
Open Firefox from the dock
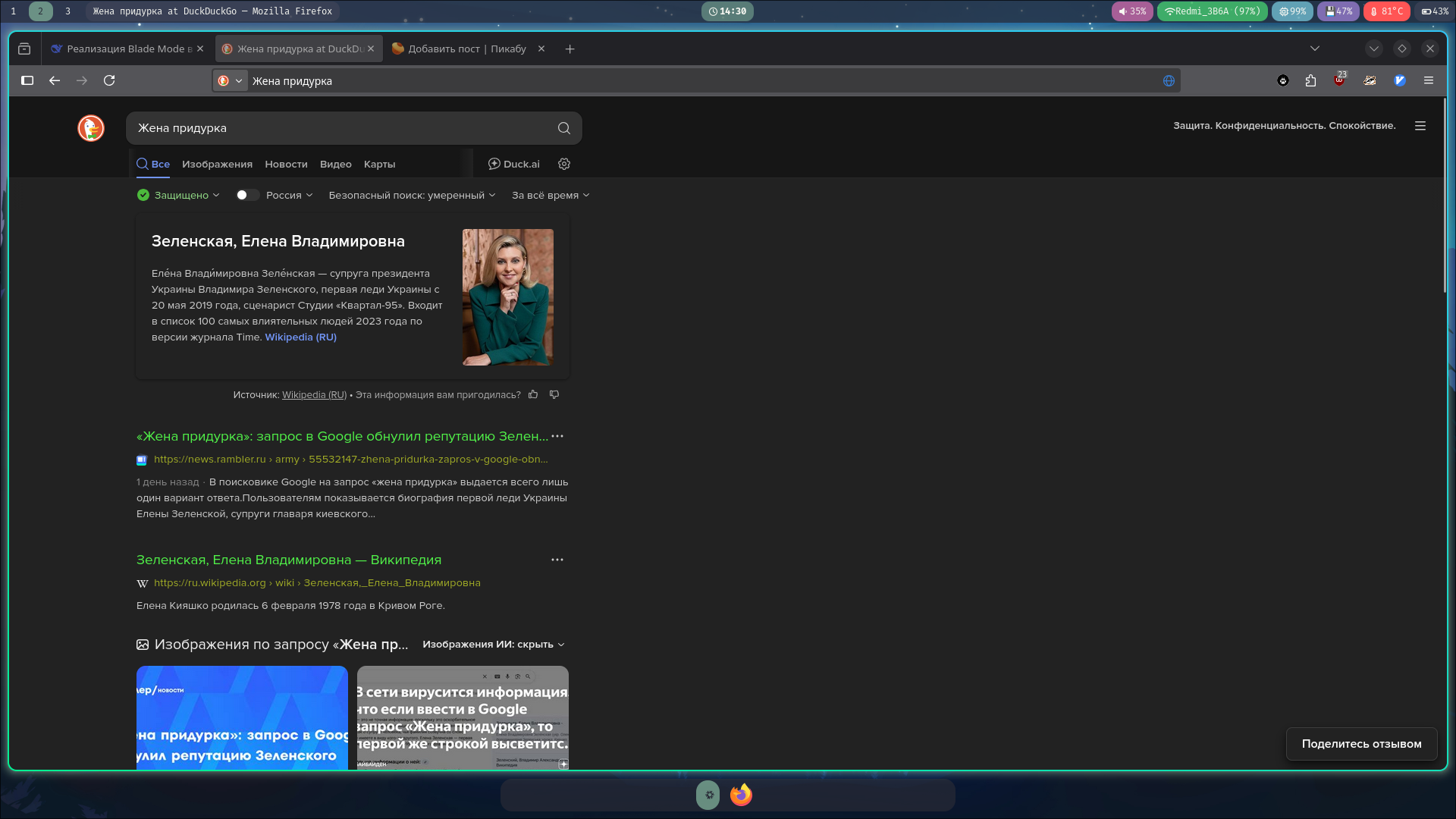point(741,795)
